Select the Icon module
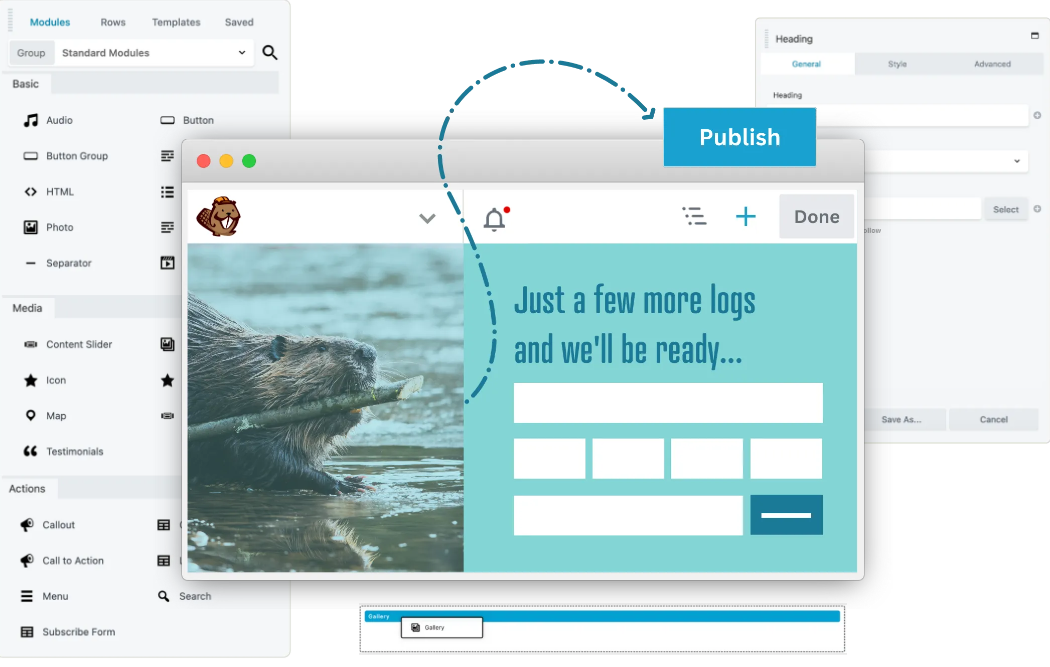 pyautogui.click(x=45, y=380)
